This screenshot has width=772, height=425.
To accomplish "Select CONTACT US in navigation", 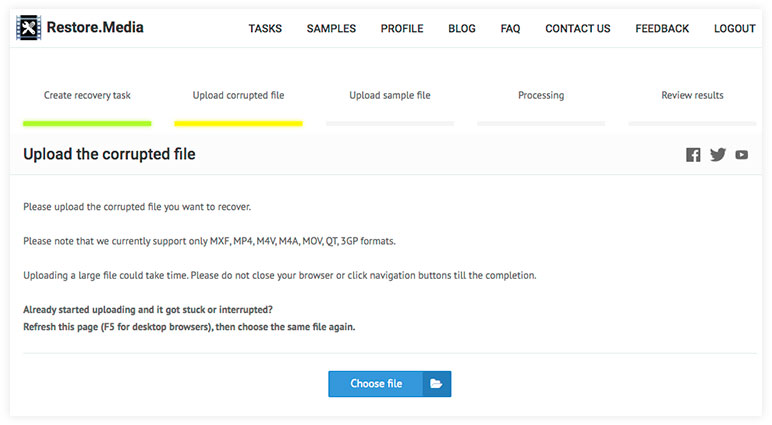I will pyautogui.click(x=578, y=29).
